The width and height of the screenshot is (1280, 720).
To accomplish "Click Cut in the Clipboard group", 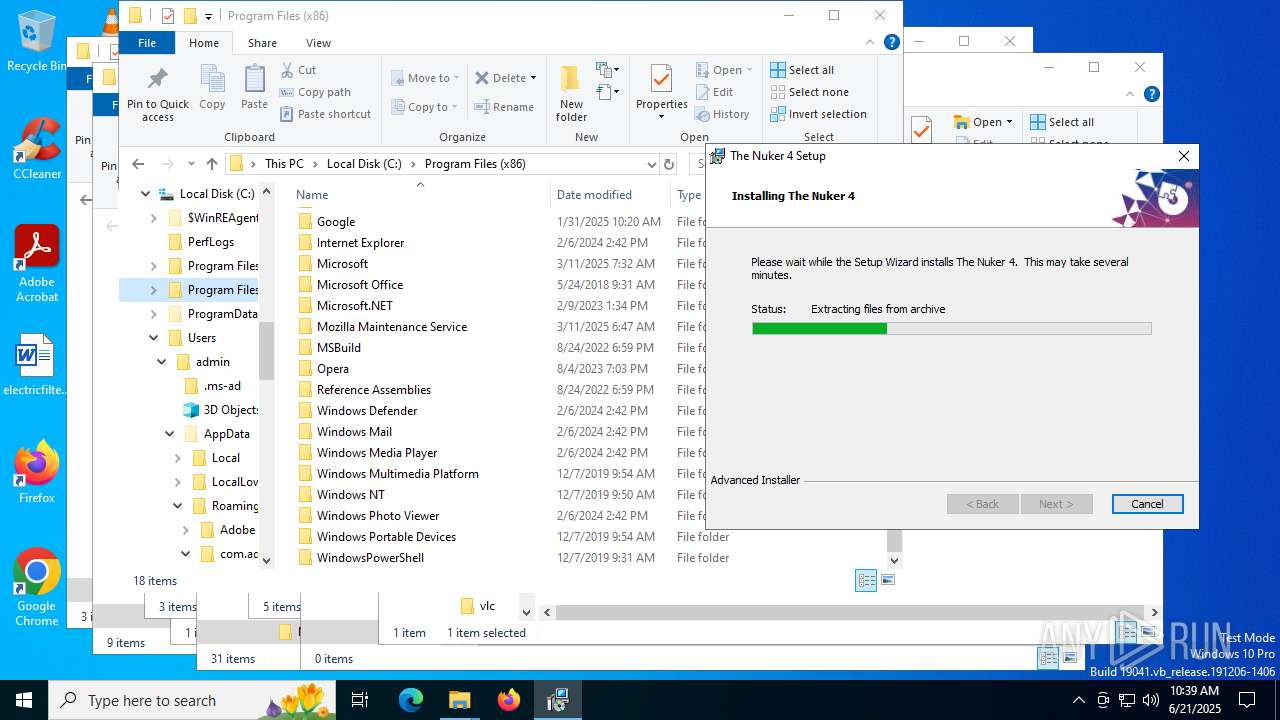I will 298,70.
